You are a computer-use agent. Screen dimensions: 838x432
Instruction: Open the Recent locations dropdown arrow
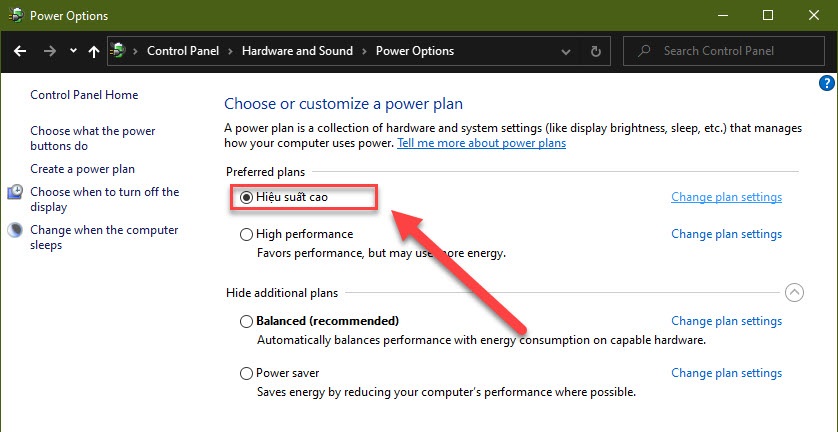73,51
